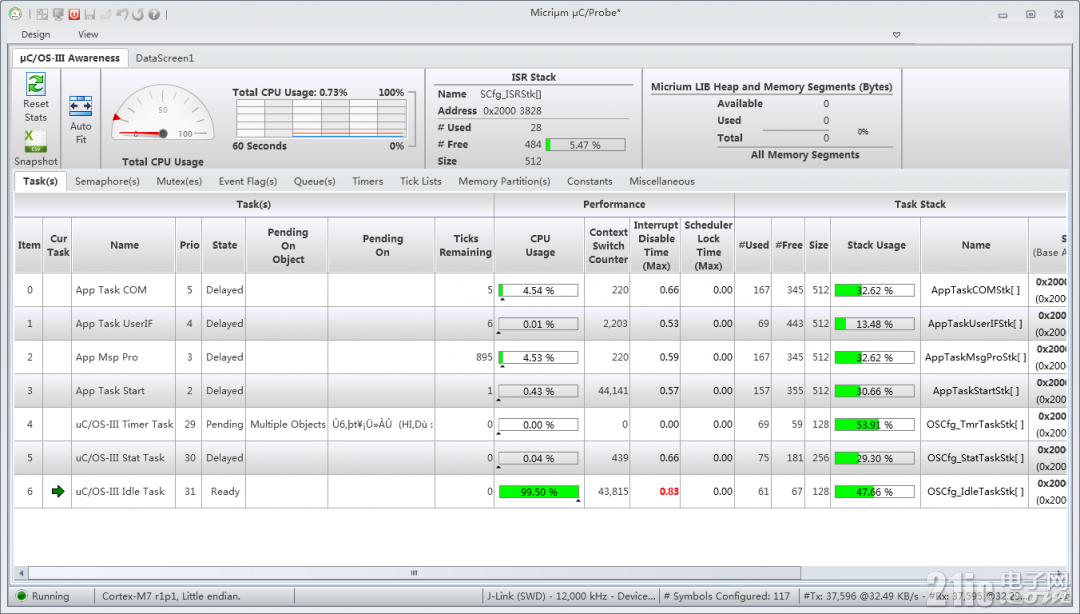Take a CSV Snapshot with Excel icon
The height and width of the screenshot is (614, 1080).
tap(35, 141)
